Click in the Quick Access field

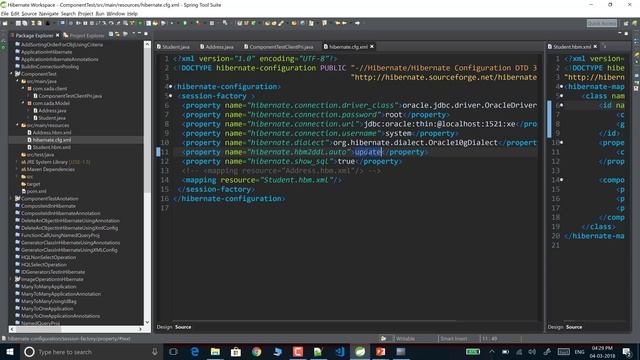coord(602,23)
